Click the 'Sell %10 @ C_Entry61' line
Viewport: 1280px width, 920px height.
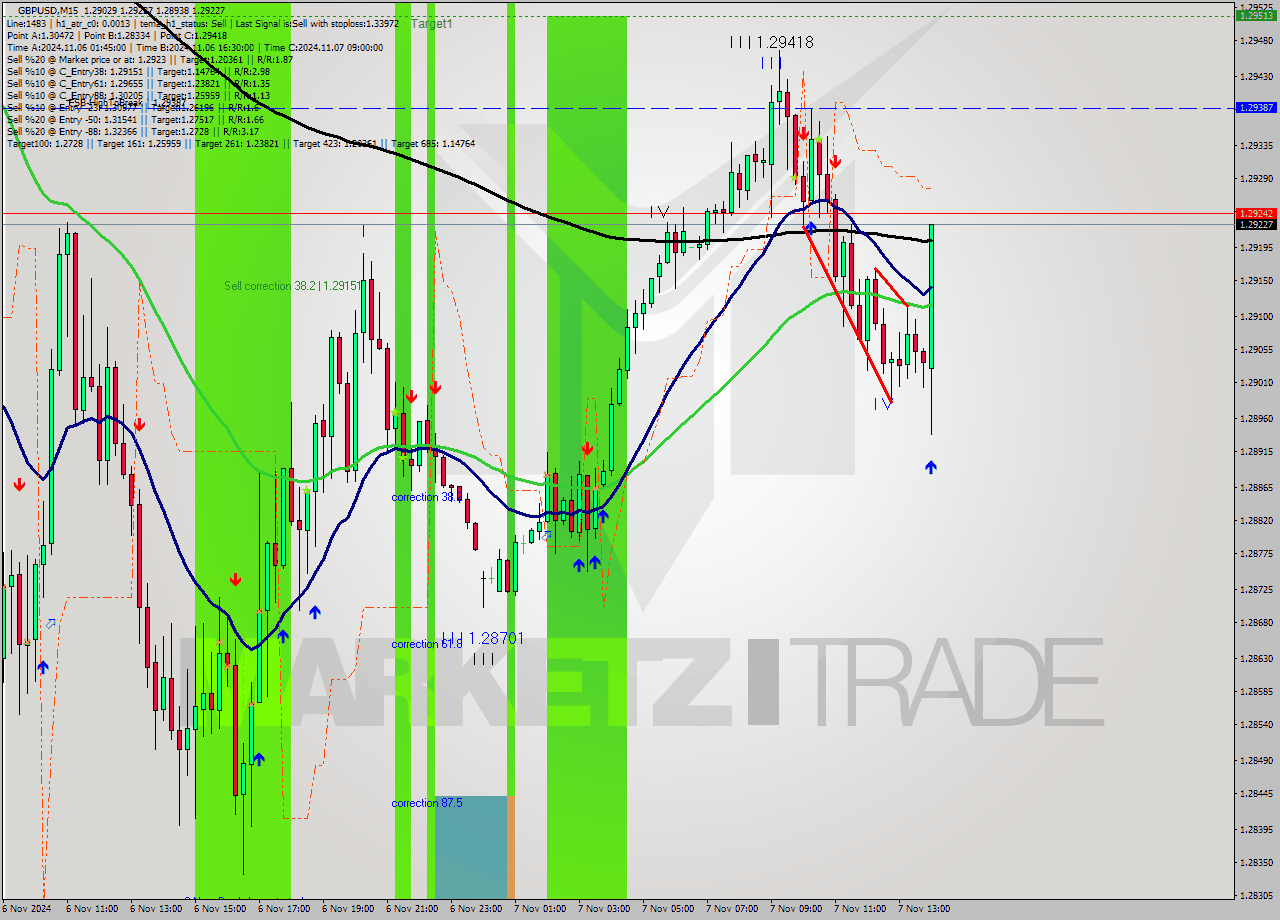(x=139, y=83)
